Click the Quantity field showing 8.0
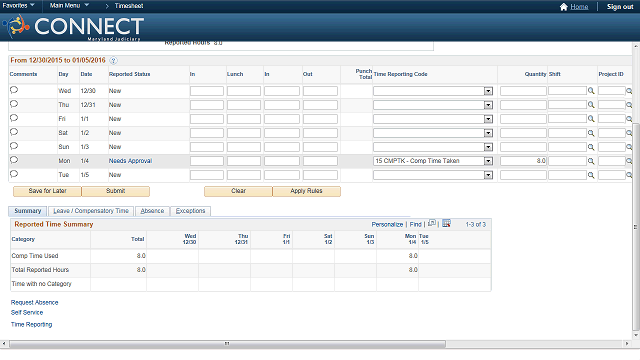640x360 pixels. point(523,161)
